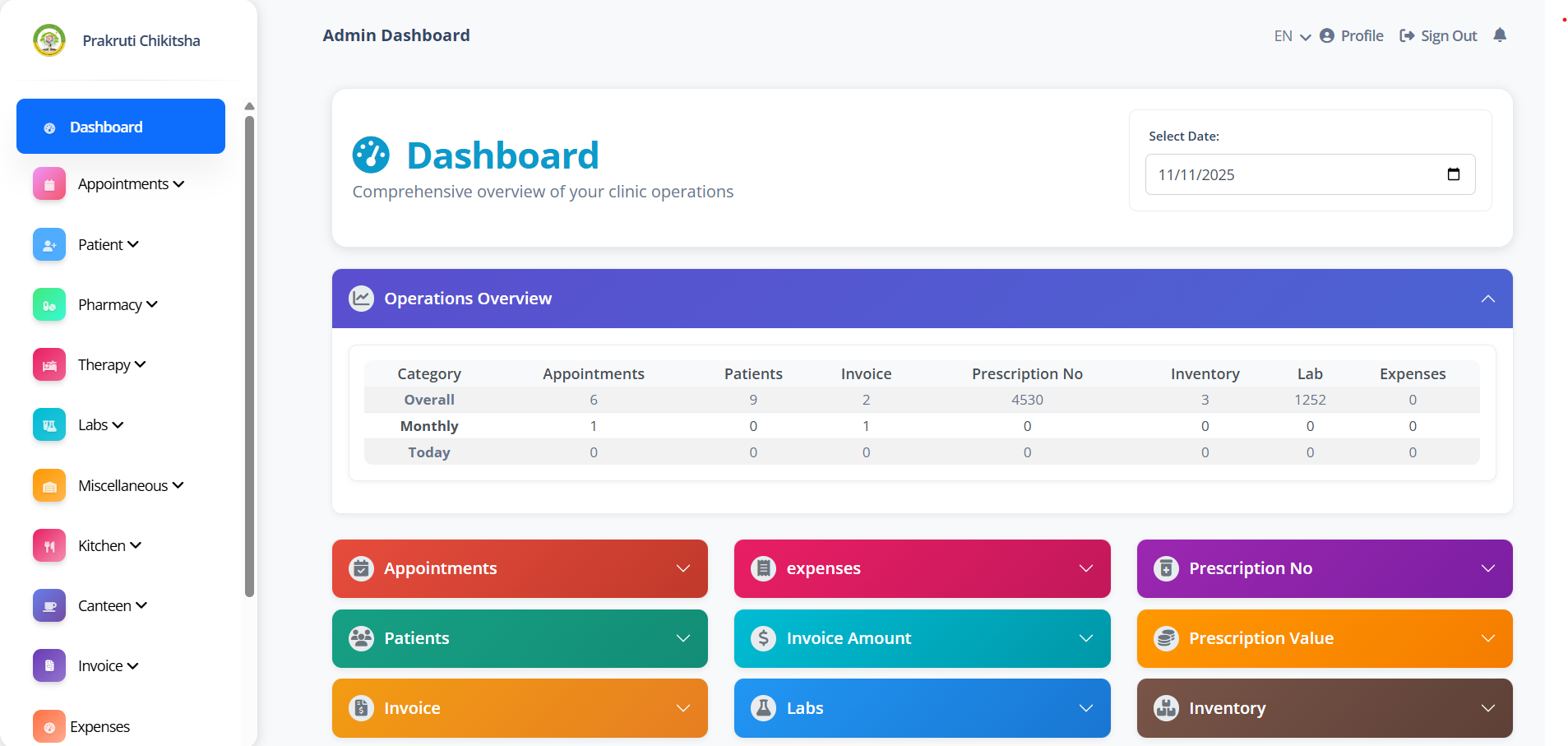
Task: Click the sidebar vertical scrollbar
Action: pyautogui.click(x=249, y=354)
